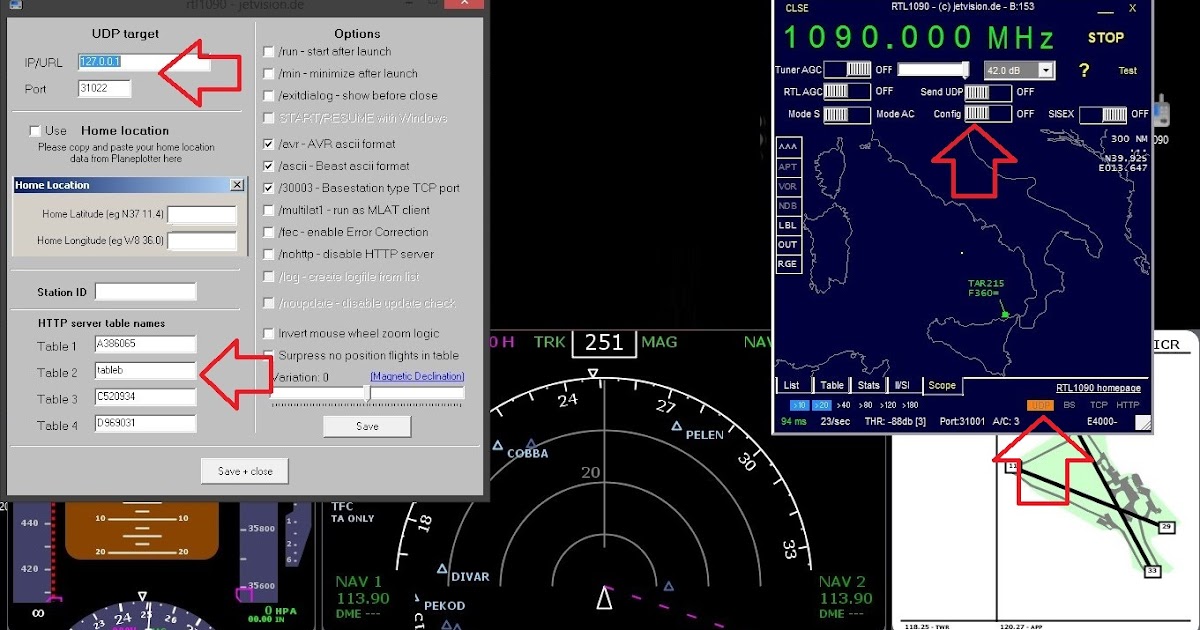Open help via the yellow question mark icon
This screenshot has height=630, width=1200.
coord(1085,69)
